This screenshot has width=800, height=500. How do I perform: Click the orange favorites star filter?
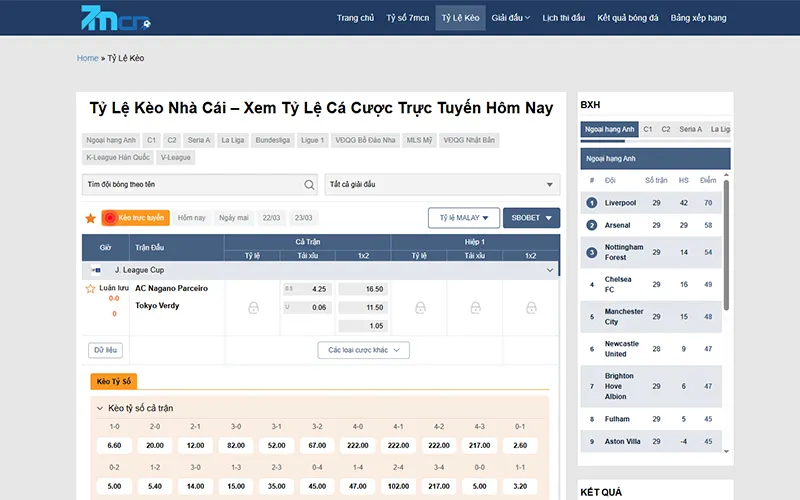tap(90, 218)
